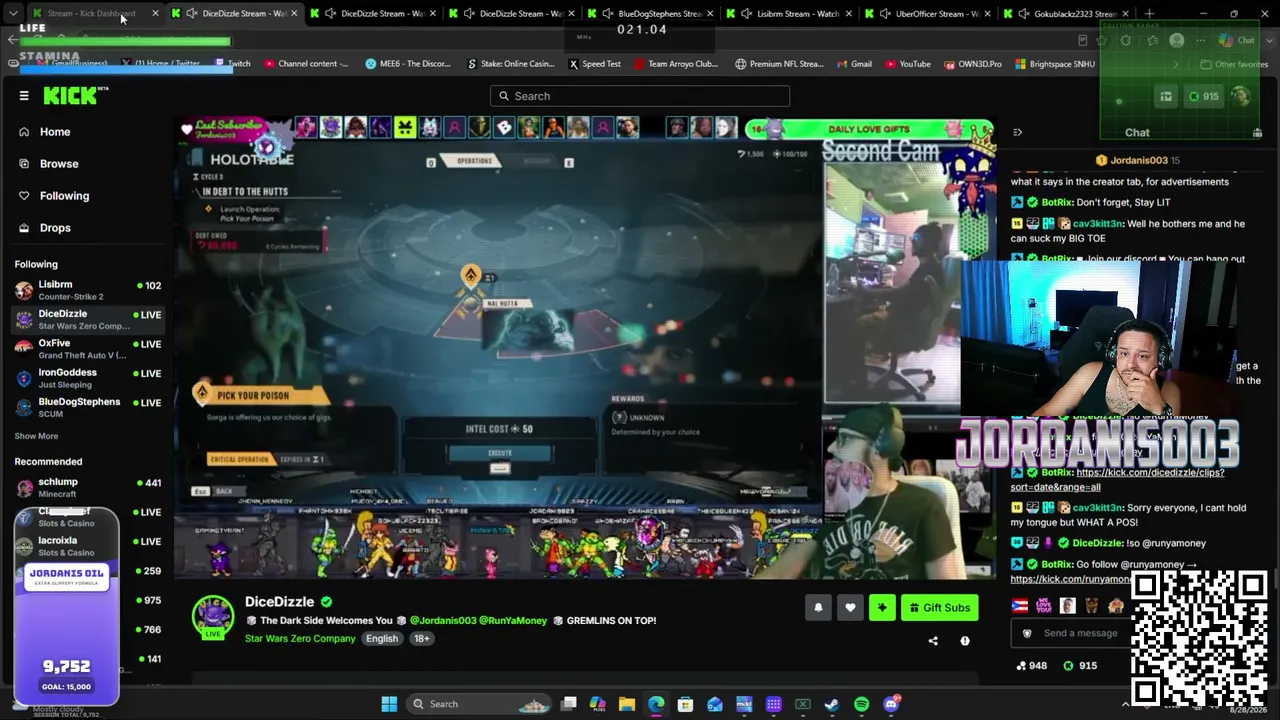Open Other favorites folder
1280x720 pixels.
pyautogui.click(x=1232, y=64)
